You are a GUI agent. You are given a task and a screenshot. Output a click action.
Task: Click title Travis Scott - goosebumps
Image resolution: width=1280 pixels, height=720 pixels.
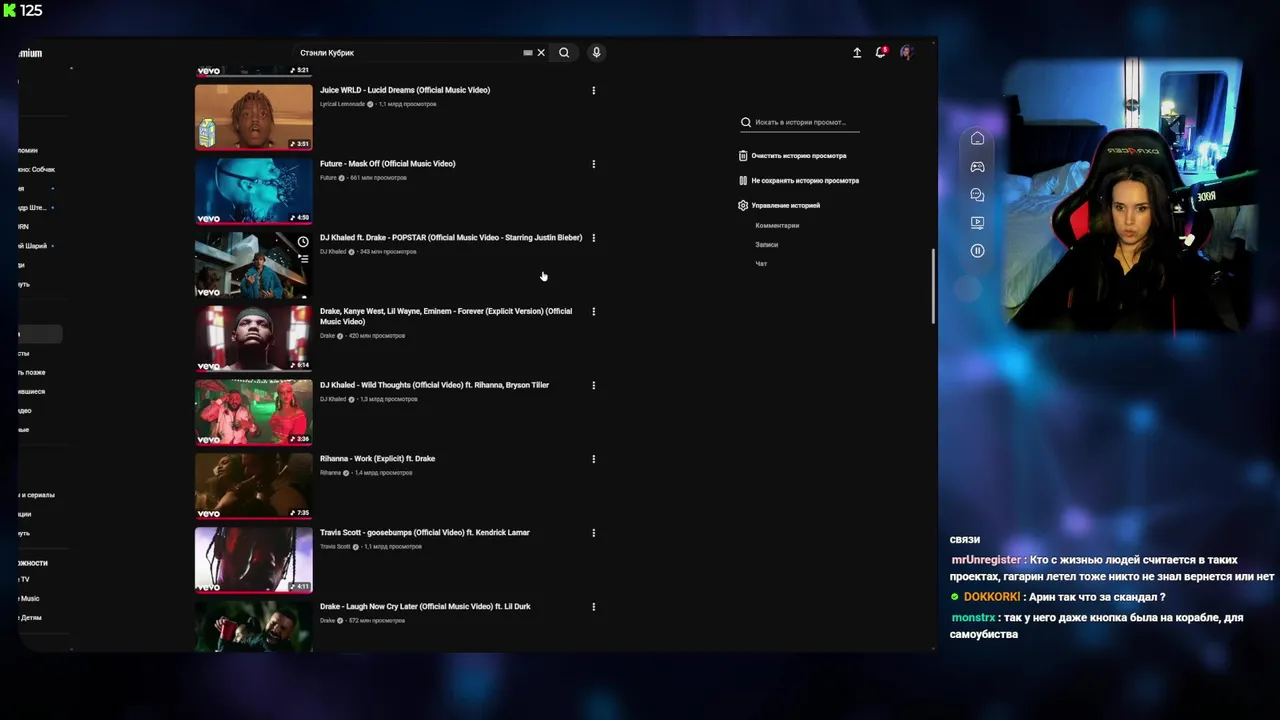tap(425, 533)
